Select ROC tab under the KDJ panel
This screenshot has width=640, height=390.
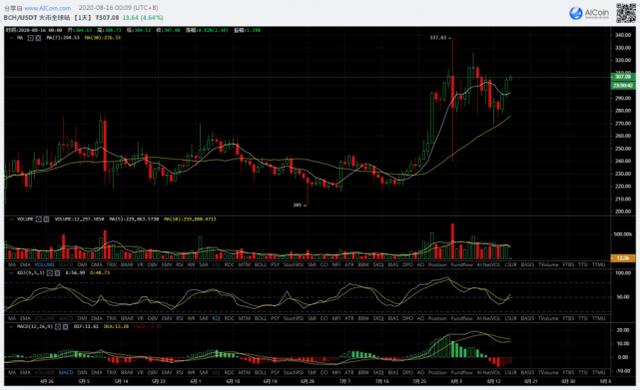coord(229,318)
